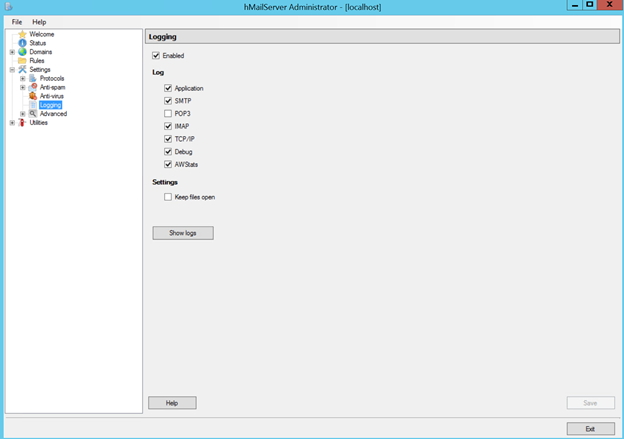
Task: Close the hMailServer Administrator window
Action: [x=610, y=5]
